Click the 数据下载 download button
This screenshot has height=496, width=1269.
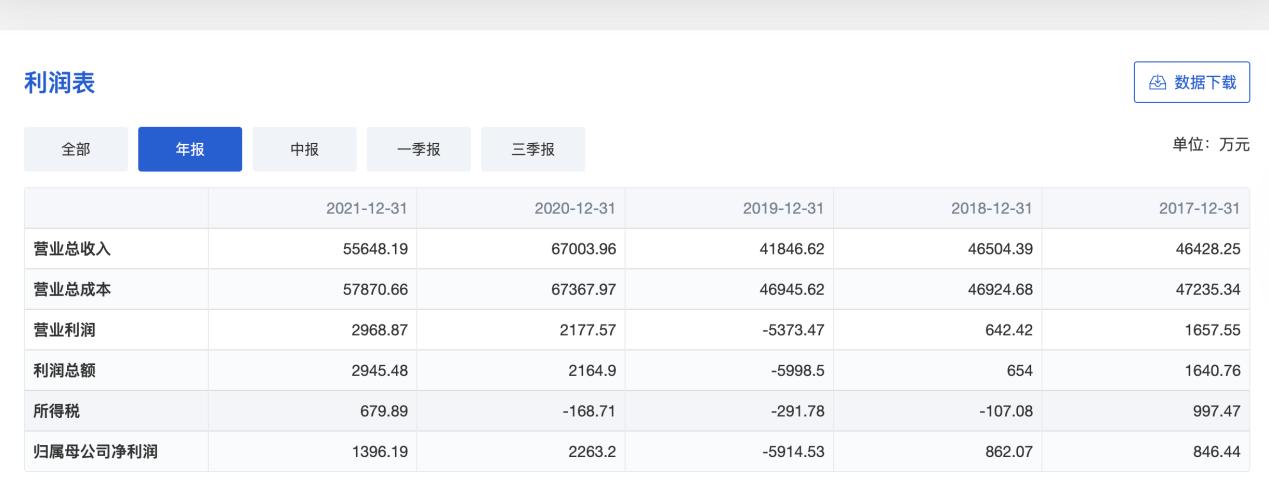pos(1192,82)
